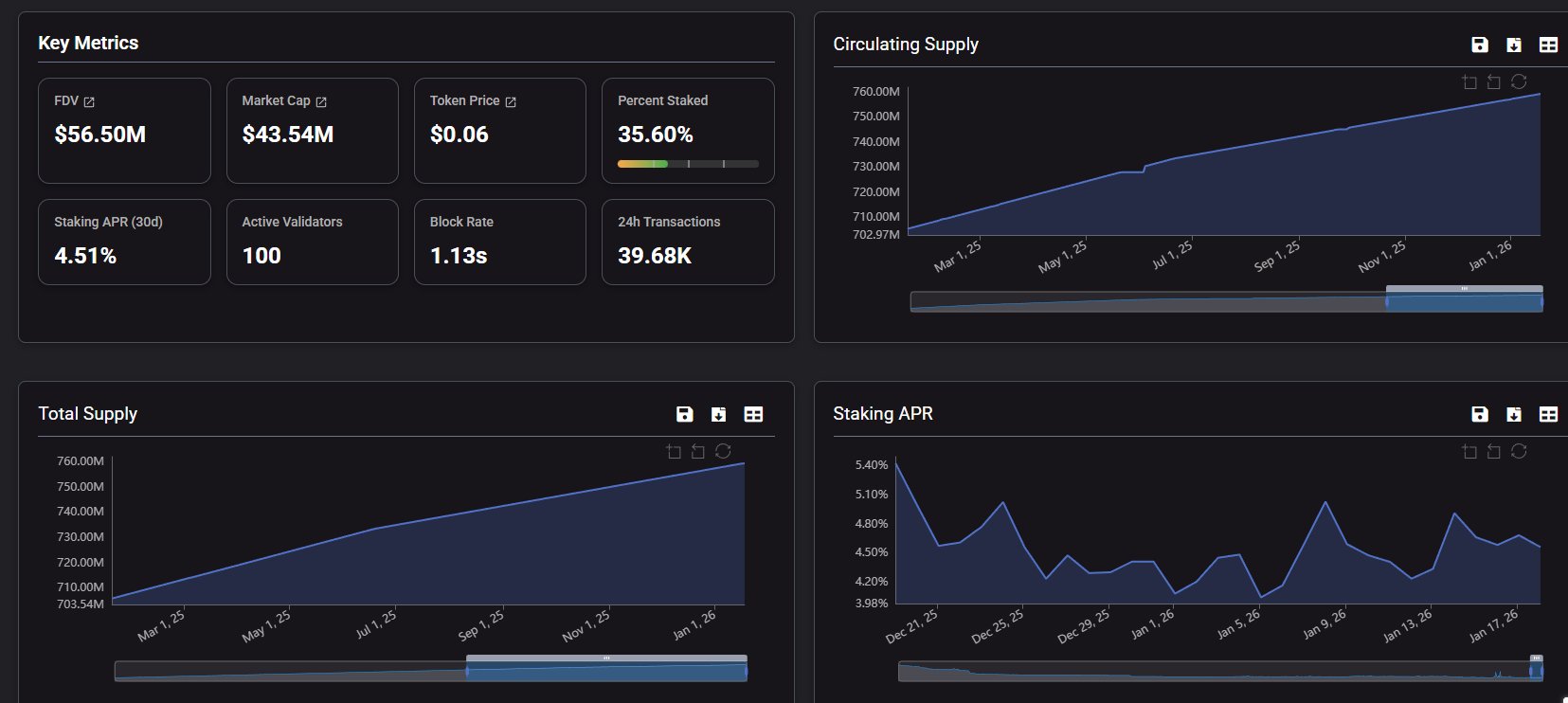Image resolution: width=1568 pixels, height=703 pixels.
Task: Download the Total Supply chart data
Action: (x=719, y=414)
